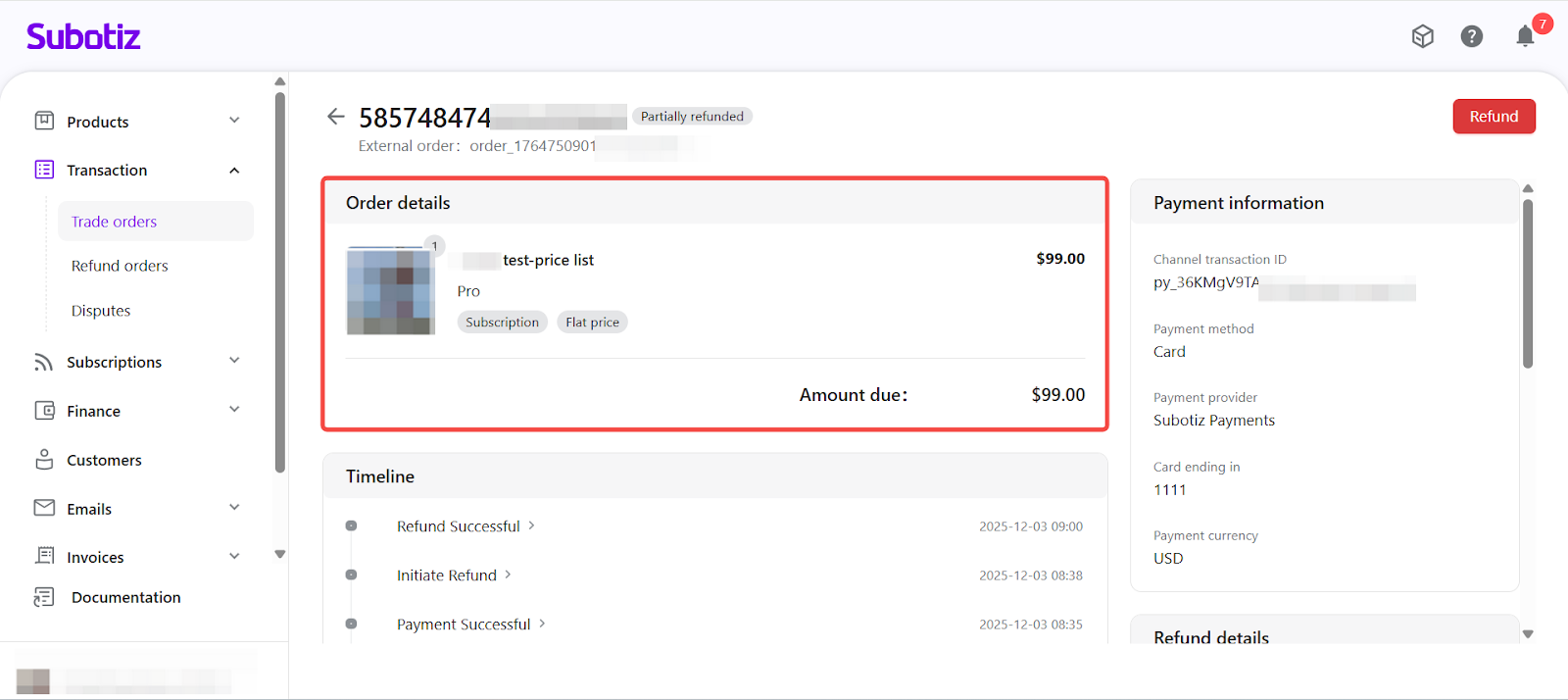This screenshot has width=1568, height=700.
Task: Open Initiate Refund timeline entry
Action: [x=447, y=575]
